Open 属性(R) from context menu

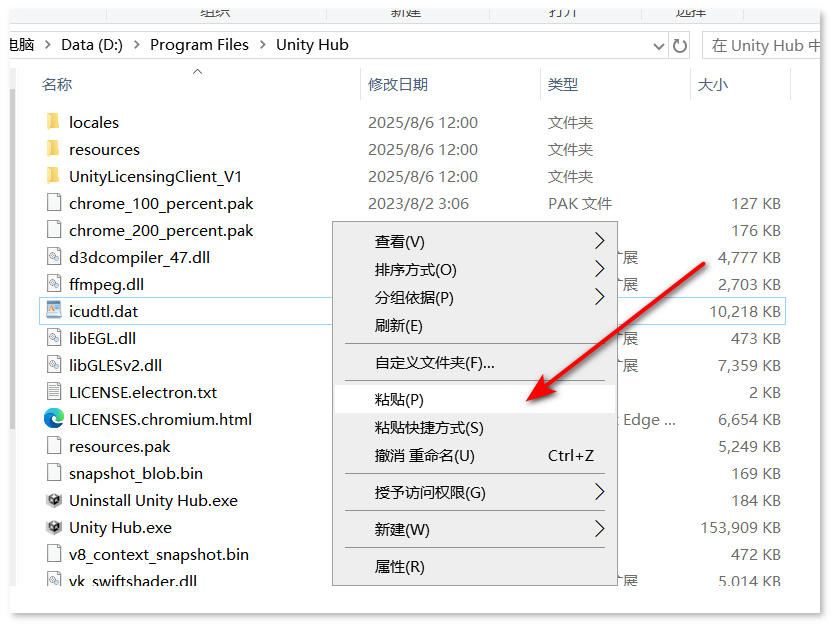pos(475,567)
